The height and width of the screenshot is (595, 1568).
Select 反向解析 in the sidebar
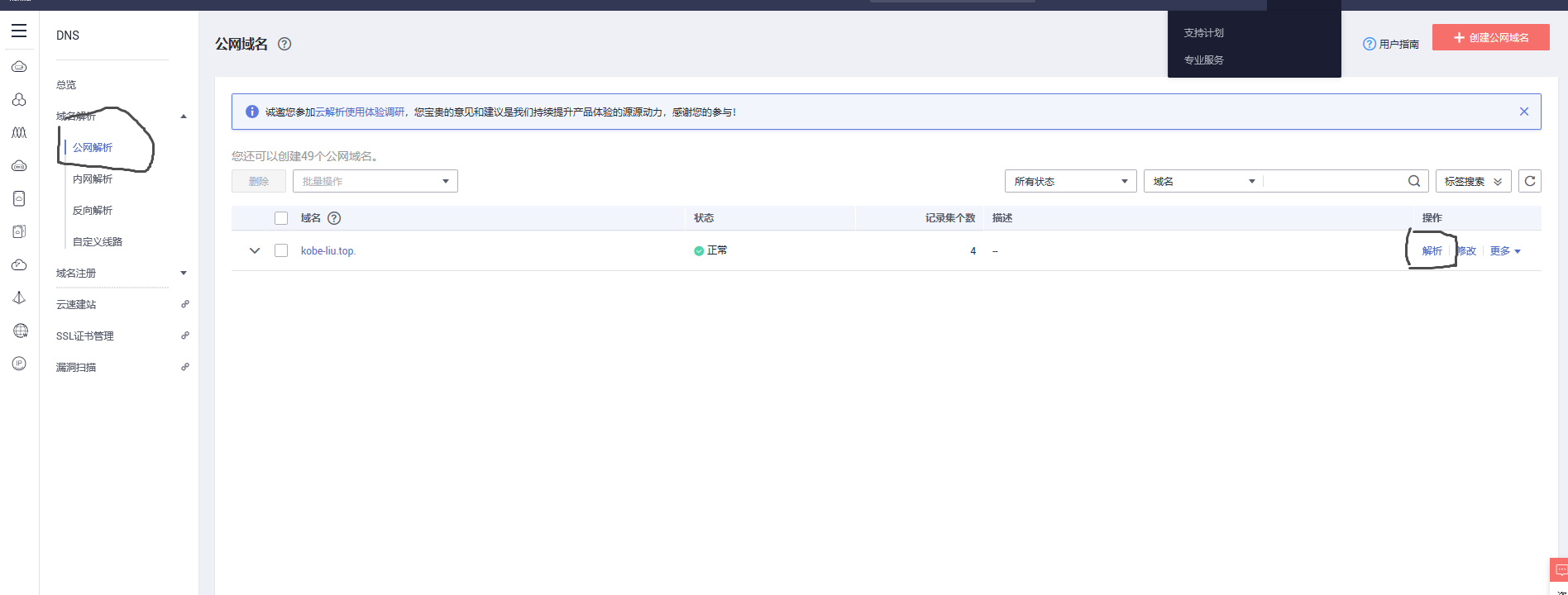(x=93, y=210)
